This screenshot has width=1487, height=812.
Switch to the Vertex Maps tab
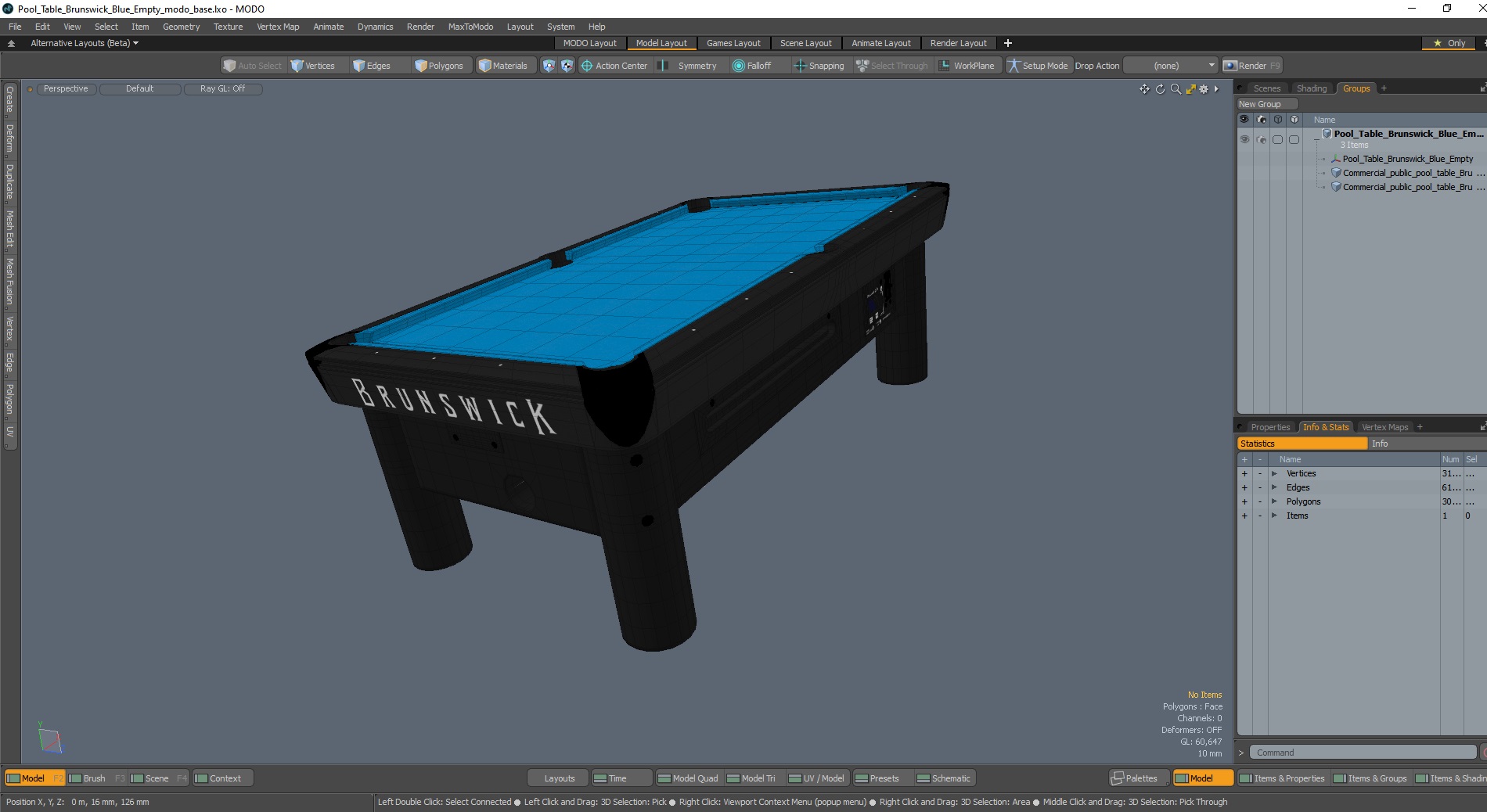(1384, 427)
